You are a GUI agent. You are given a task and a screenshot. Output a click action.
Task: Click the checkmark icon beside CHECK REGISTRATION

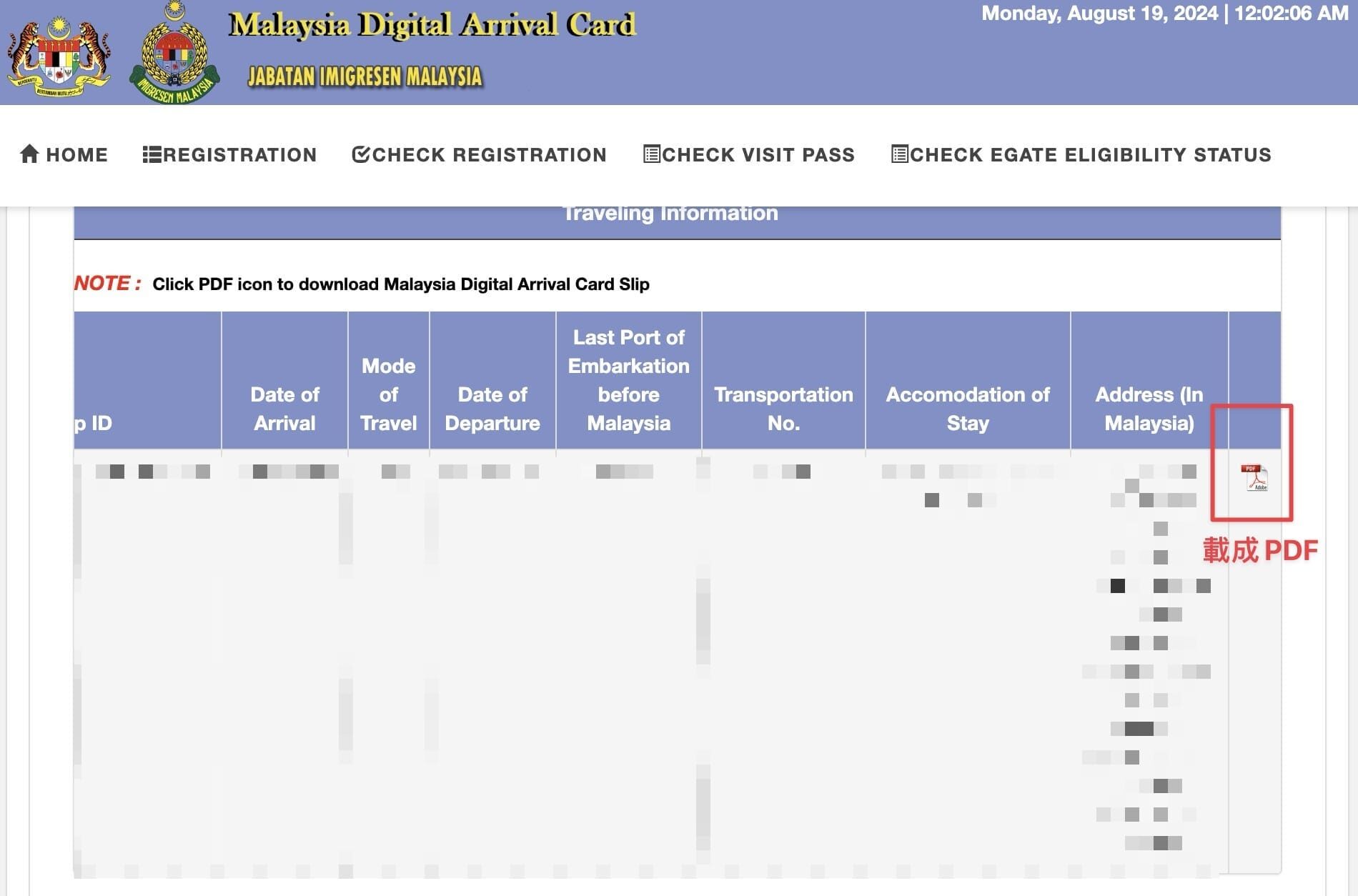[x=361, y=154]
